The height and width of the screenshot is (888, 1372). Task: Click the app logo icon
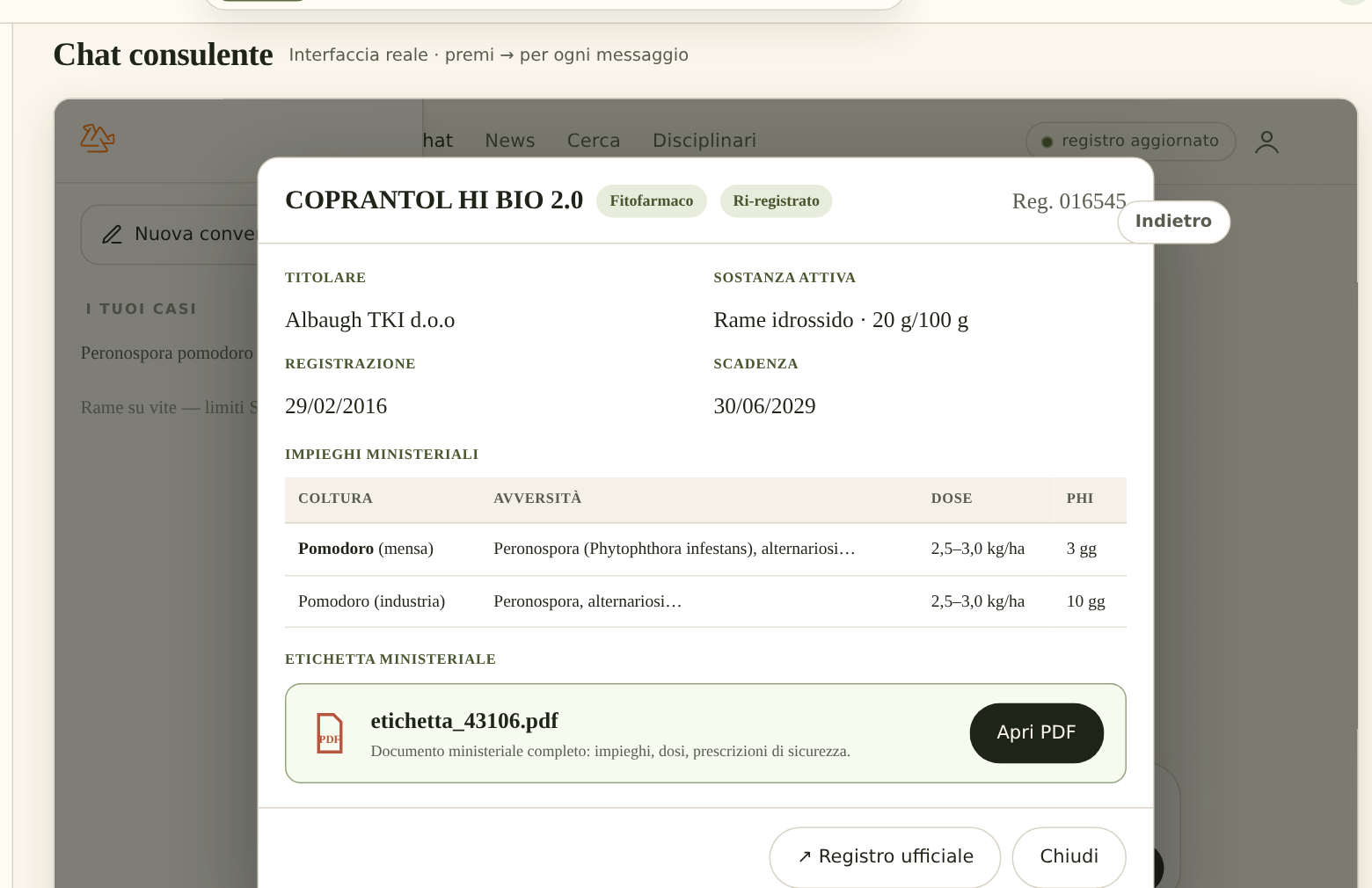(98, 138)
